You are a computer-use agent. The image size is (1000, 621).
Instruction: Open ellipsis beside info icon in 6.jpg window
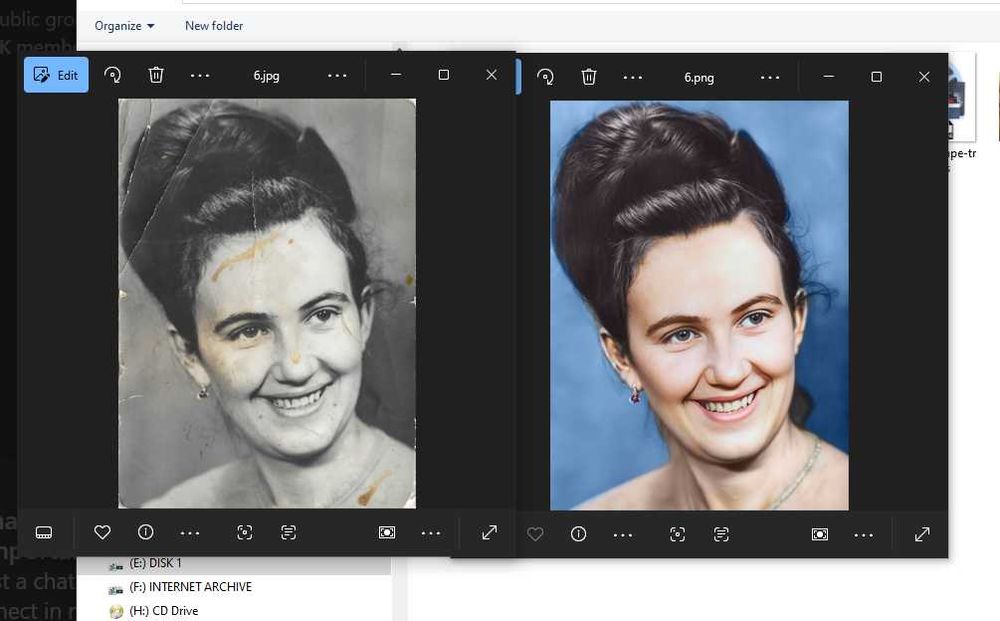189,533
